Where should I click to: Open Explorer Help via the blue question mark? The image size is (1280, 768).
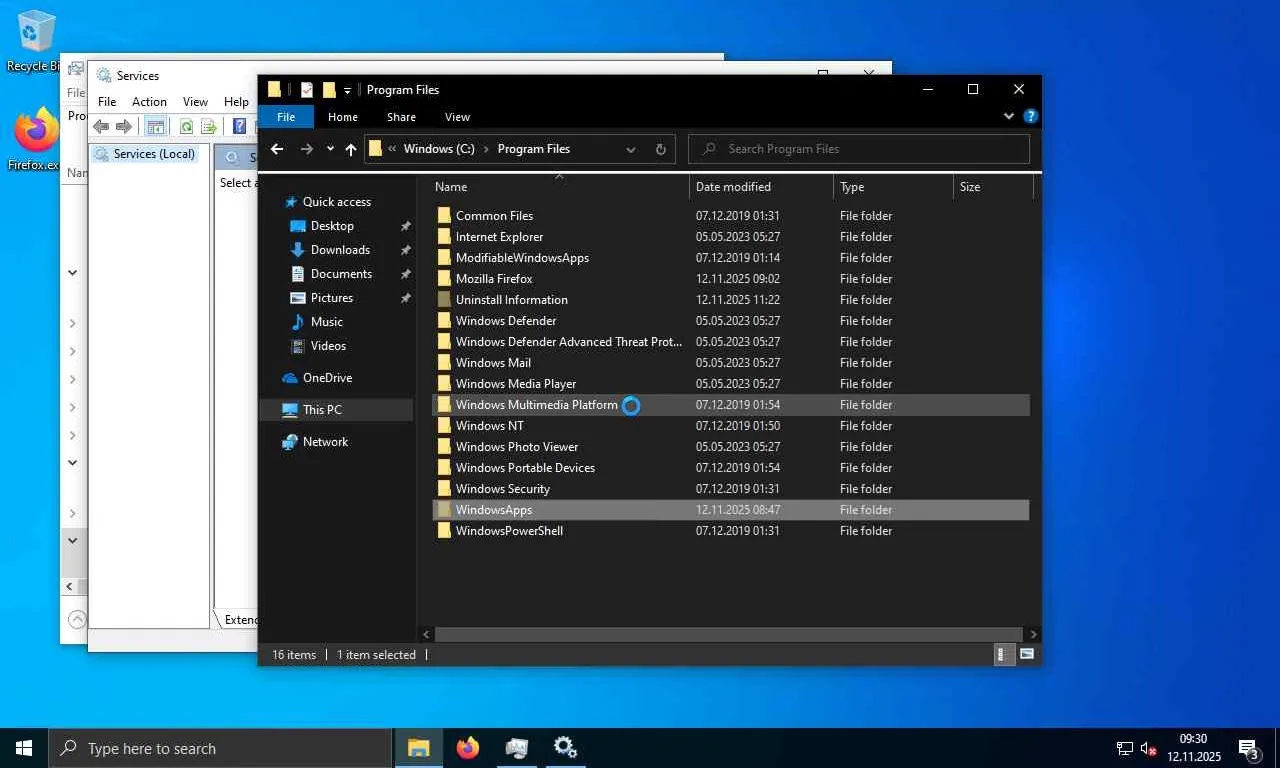click(x=1030, y=116)
